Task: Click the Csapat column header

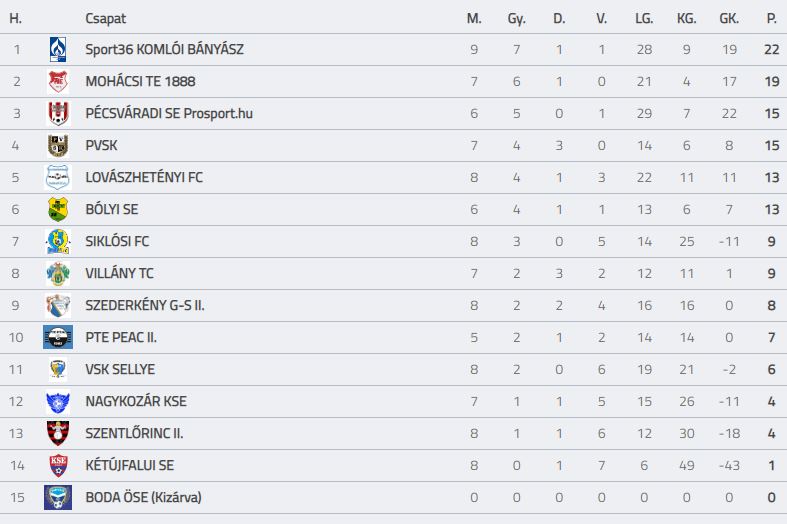Action: [x=105, y=19]
